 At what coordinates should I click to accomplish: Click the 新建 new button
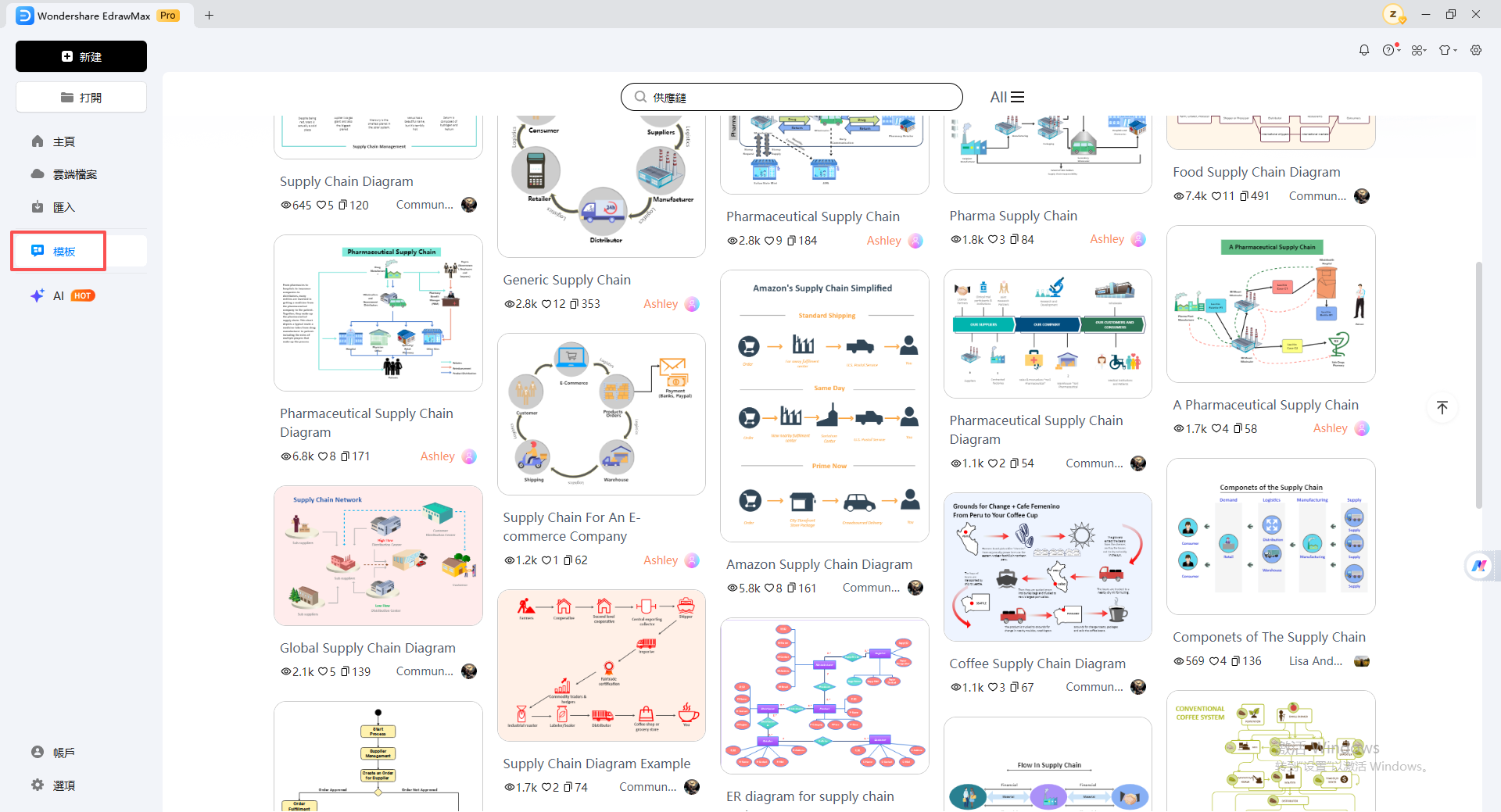pyautogui.click(x=81, y=56)
